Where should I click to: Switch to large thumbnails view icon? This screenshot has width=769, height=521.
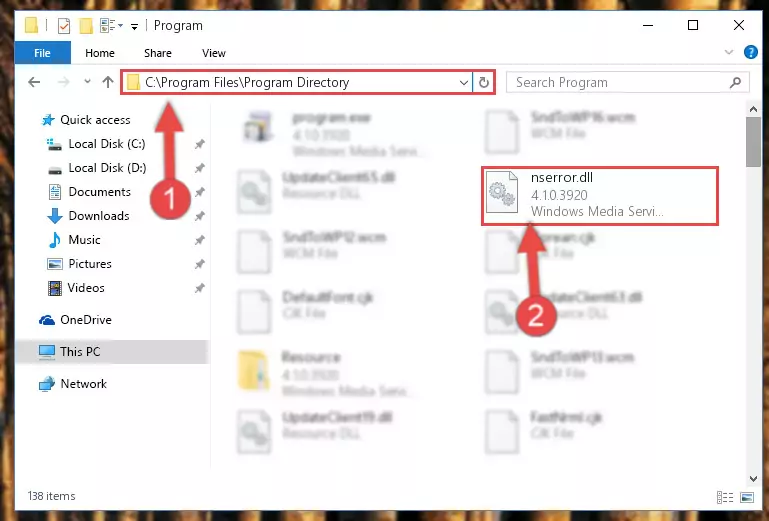pyautogui.click(x=747, y=497)
